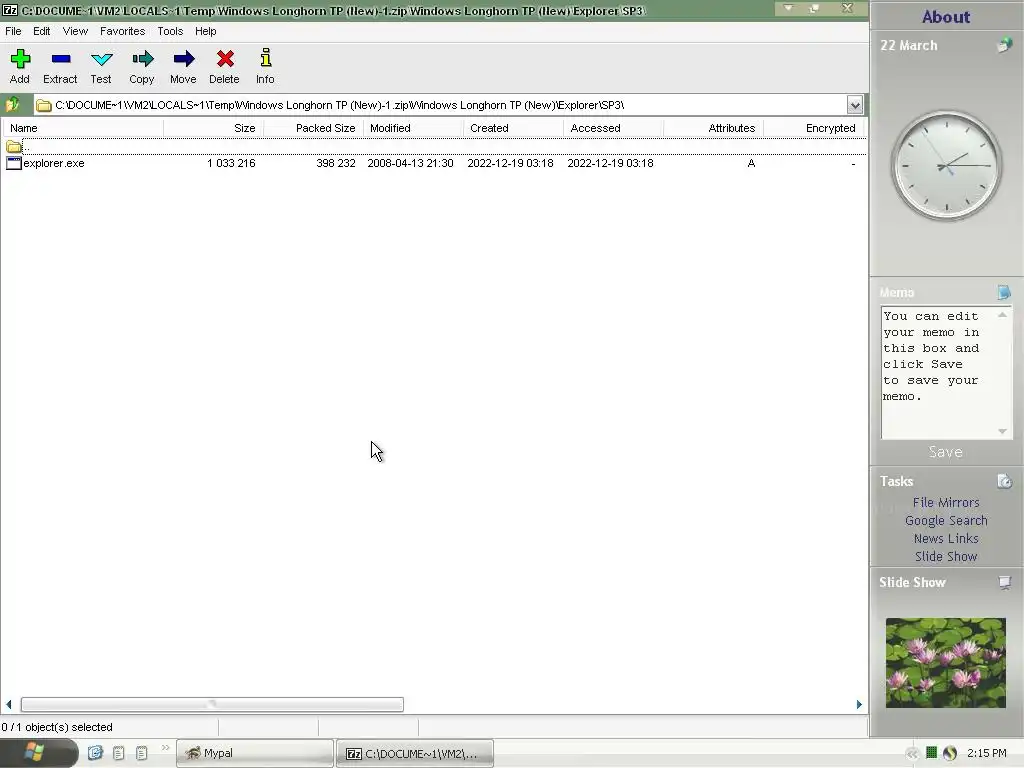Sort by the Accessed column header
1024x768 pixels.
(613, 128)
